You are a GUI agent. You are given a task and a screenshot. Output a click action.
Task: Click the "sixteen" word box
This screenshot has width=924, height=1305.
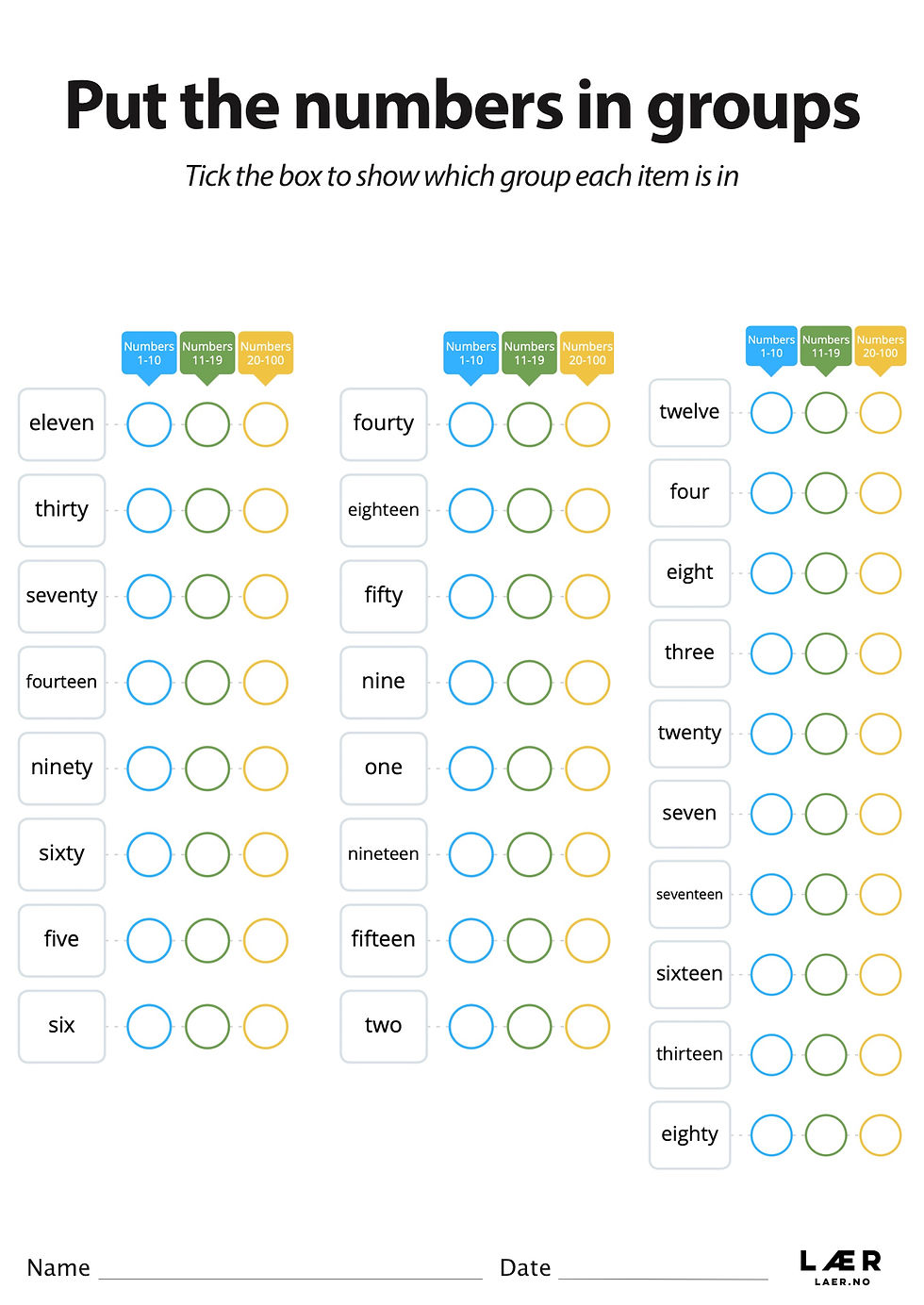[689, 974]
